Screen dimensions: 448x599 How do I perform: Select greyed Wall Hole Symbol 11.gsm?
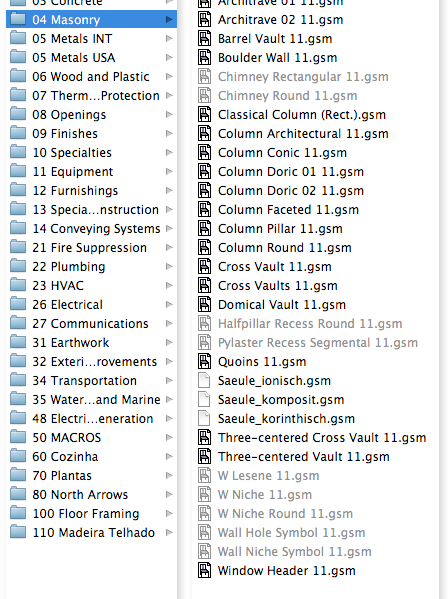click(x=291, y=533)
